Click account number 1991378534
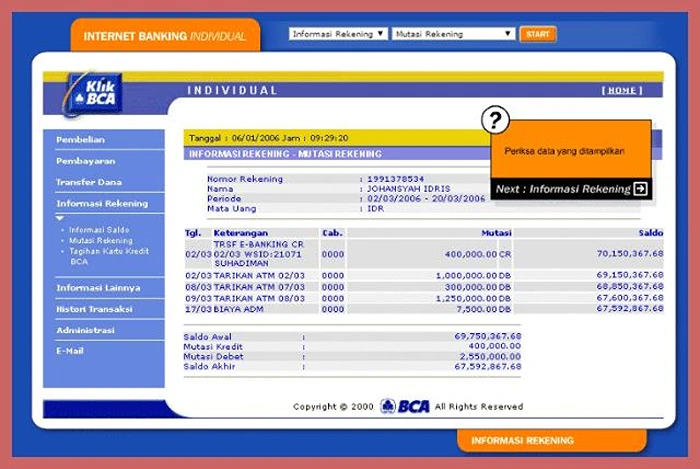This screenshot has width=700, height=469. point(395,179)
